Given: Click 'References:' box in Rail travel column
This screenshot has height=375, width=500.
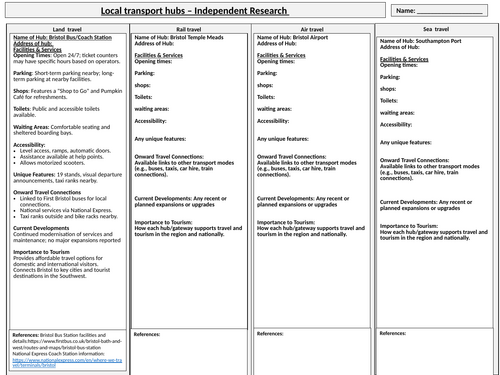Looking at the screenshot, I should 189,352.
